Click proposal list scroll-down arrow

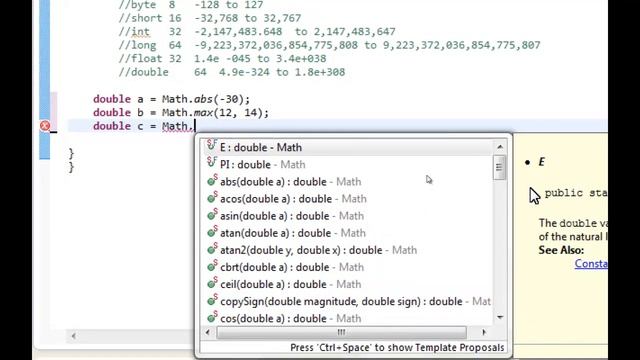pyautogui.click(x=500, y=317)
